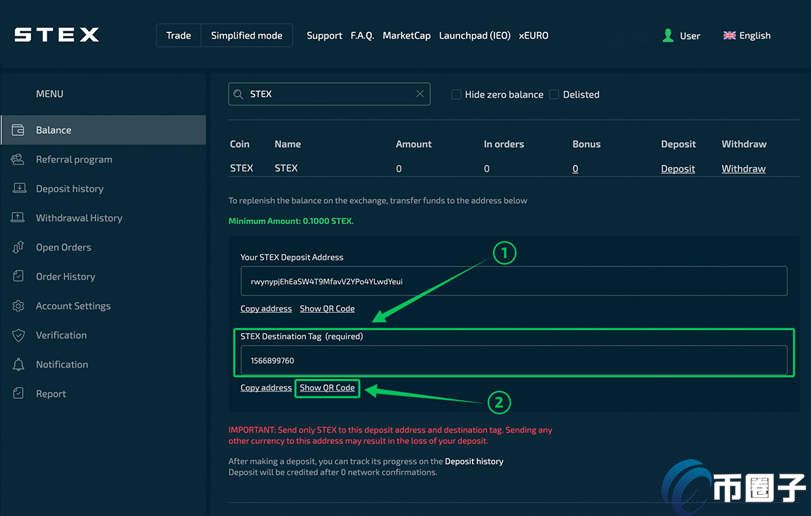Open the xEURO page

(x=534, y=36)
